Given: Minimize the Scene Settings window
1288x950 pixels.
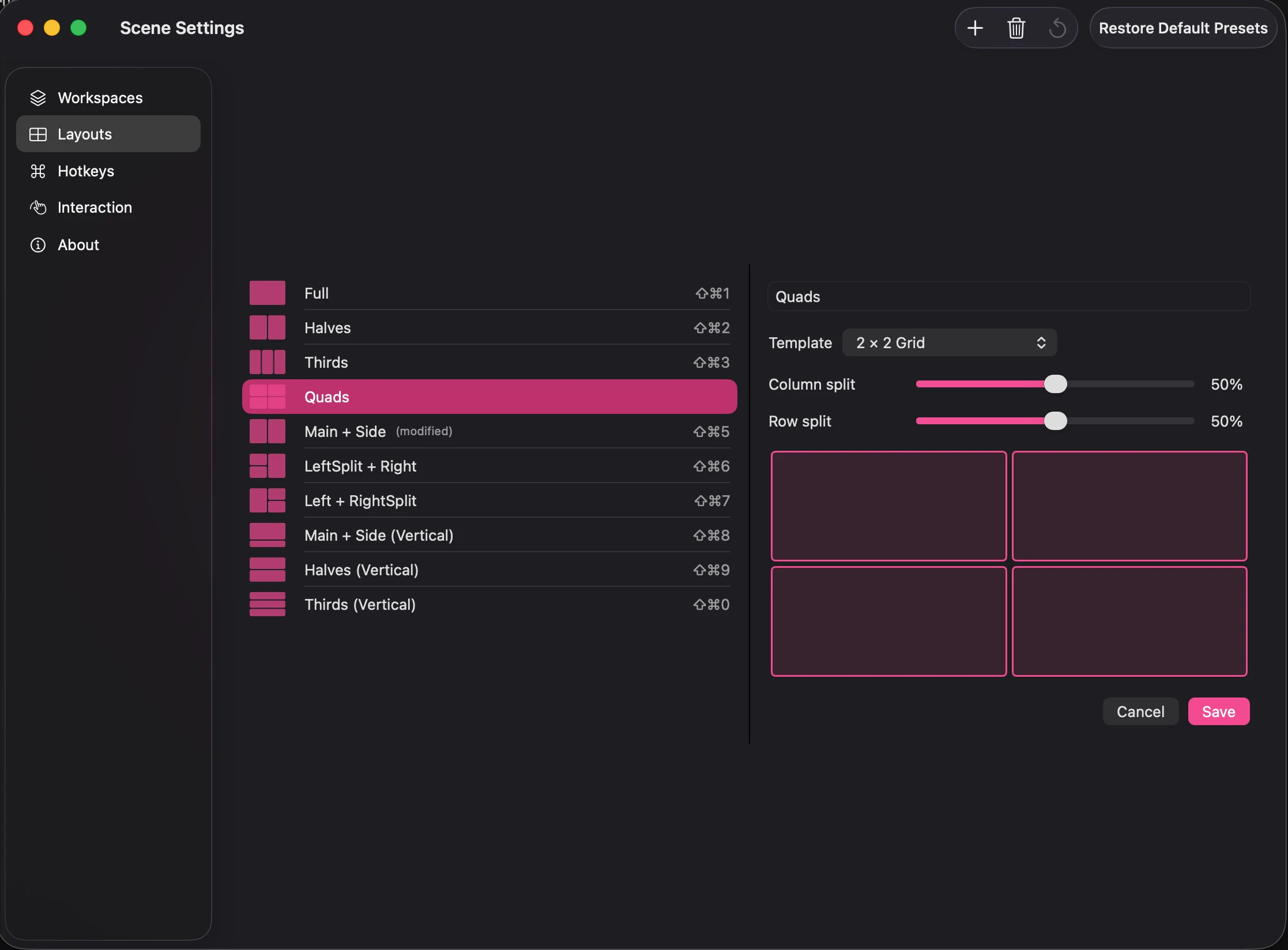Looking at the screenshot, I should coord(52,28).
